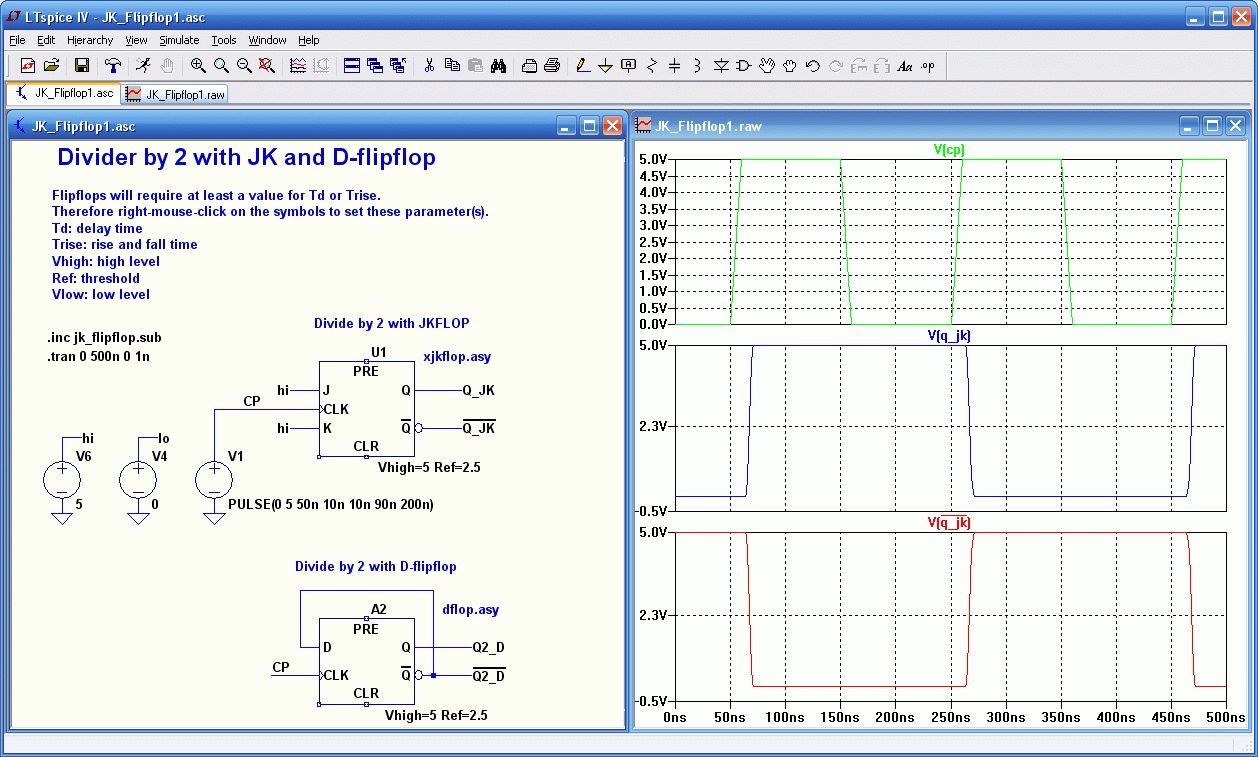The image size is (1258, 757).
Task: Choose the Resistor component tool
Action: (x=652, y=66)
